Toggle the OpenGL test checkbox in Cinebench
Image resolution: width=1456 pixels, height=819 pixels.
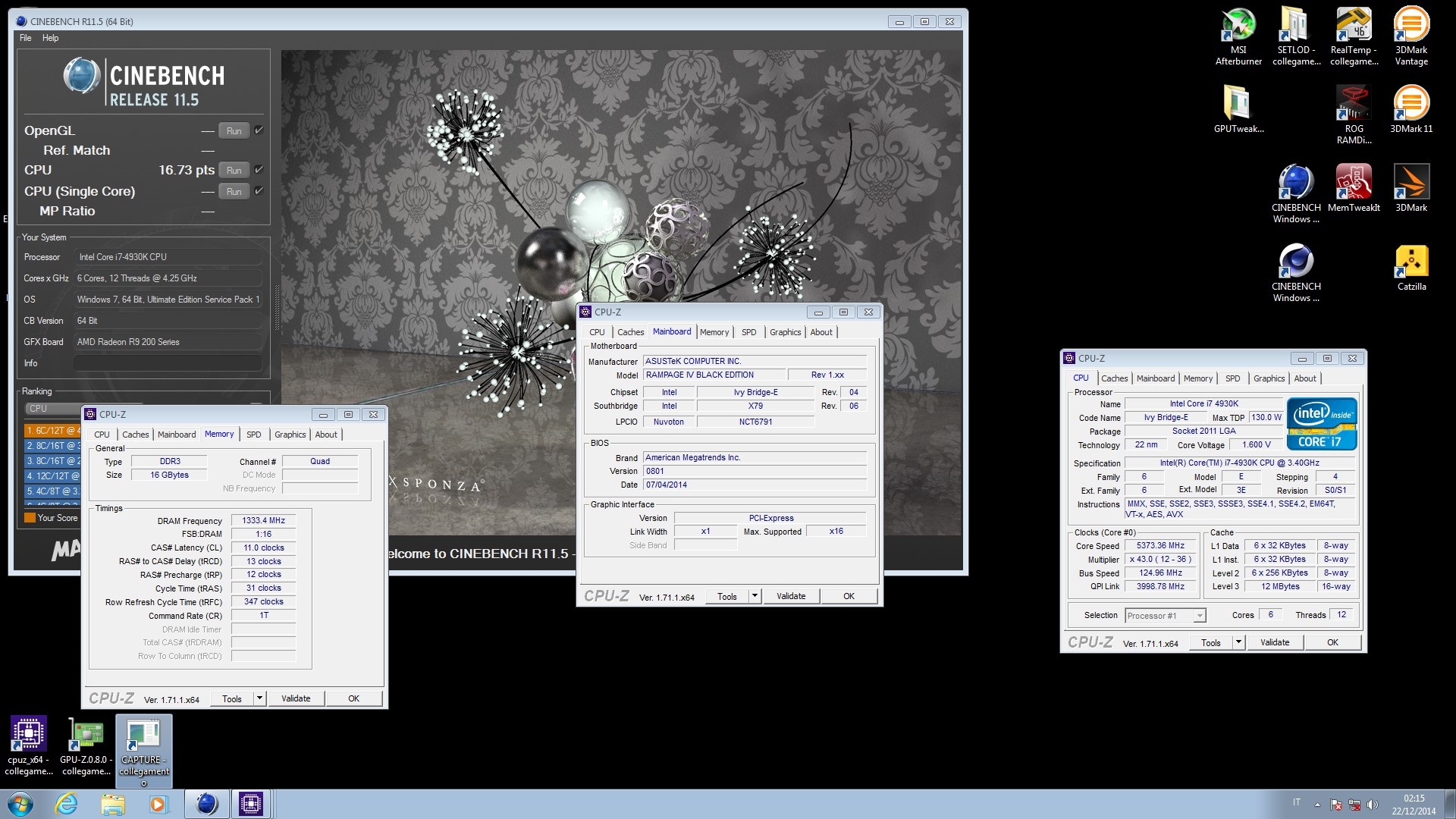coord(259,130)
